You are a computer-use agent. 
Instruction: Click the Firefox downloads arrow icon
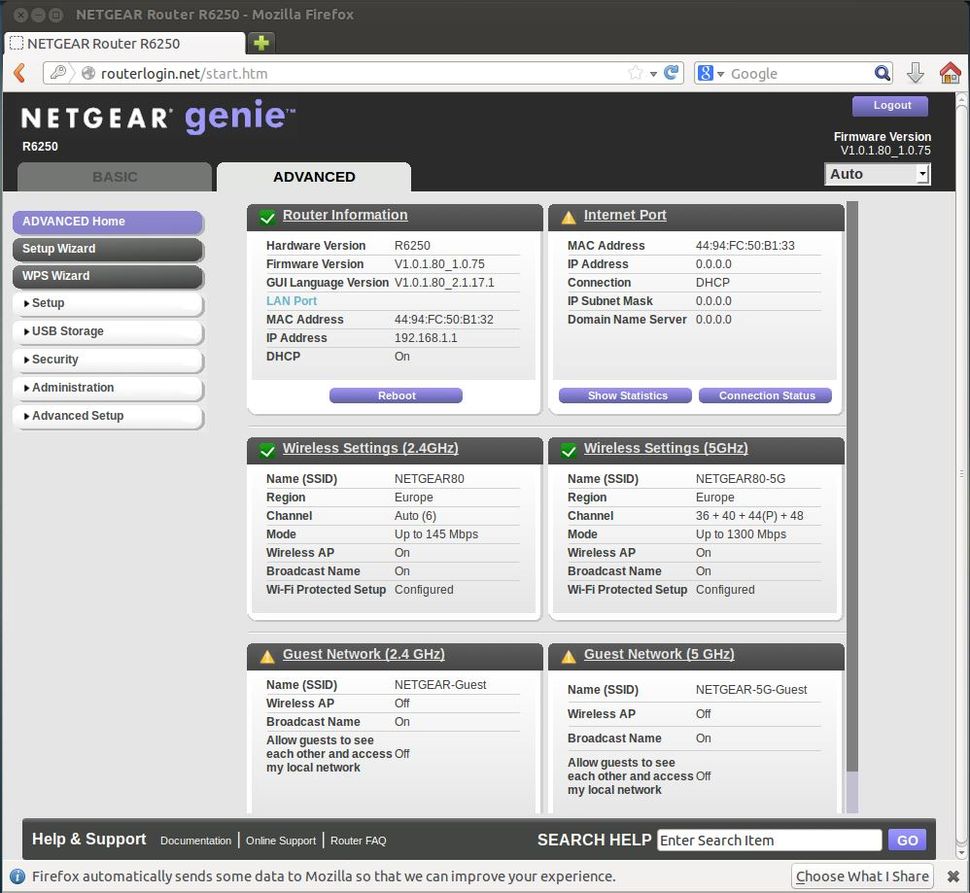(915, 73)
